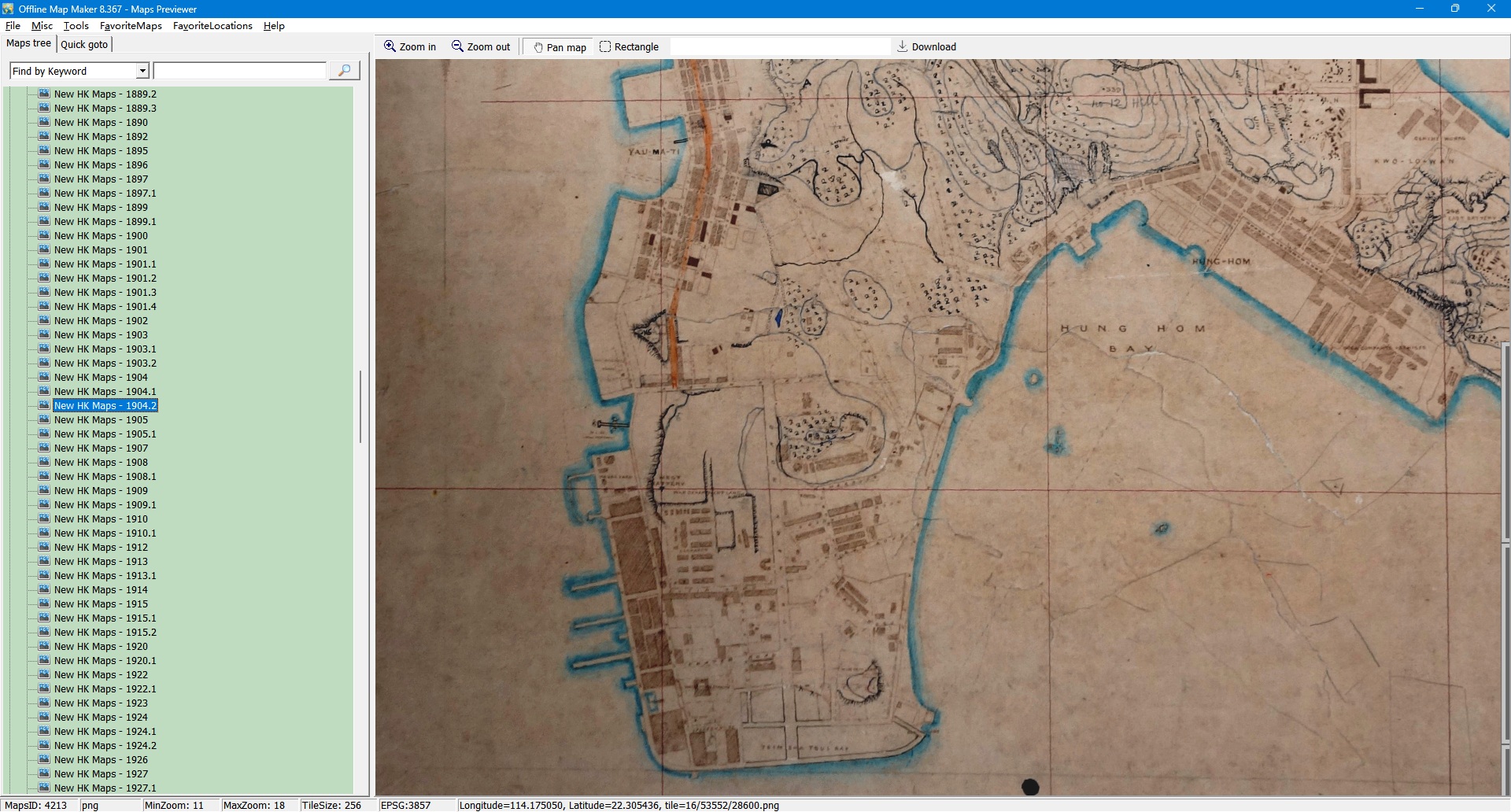Click the Zoom in magnifier icon
The width and height of the screenshot is (1511, 812).
[390, 46]
